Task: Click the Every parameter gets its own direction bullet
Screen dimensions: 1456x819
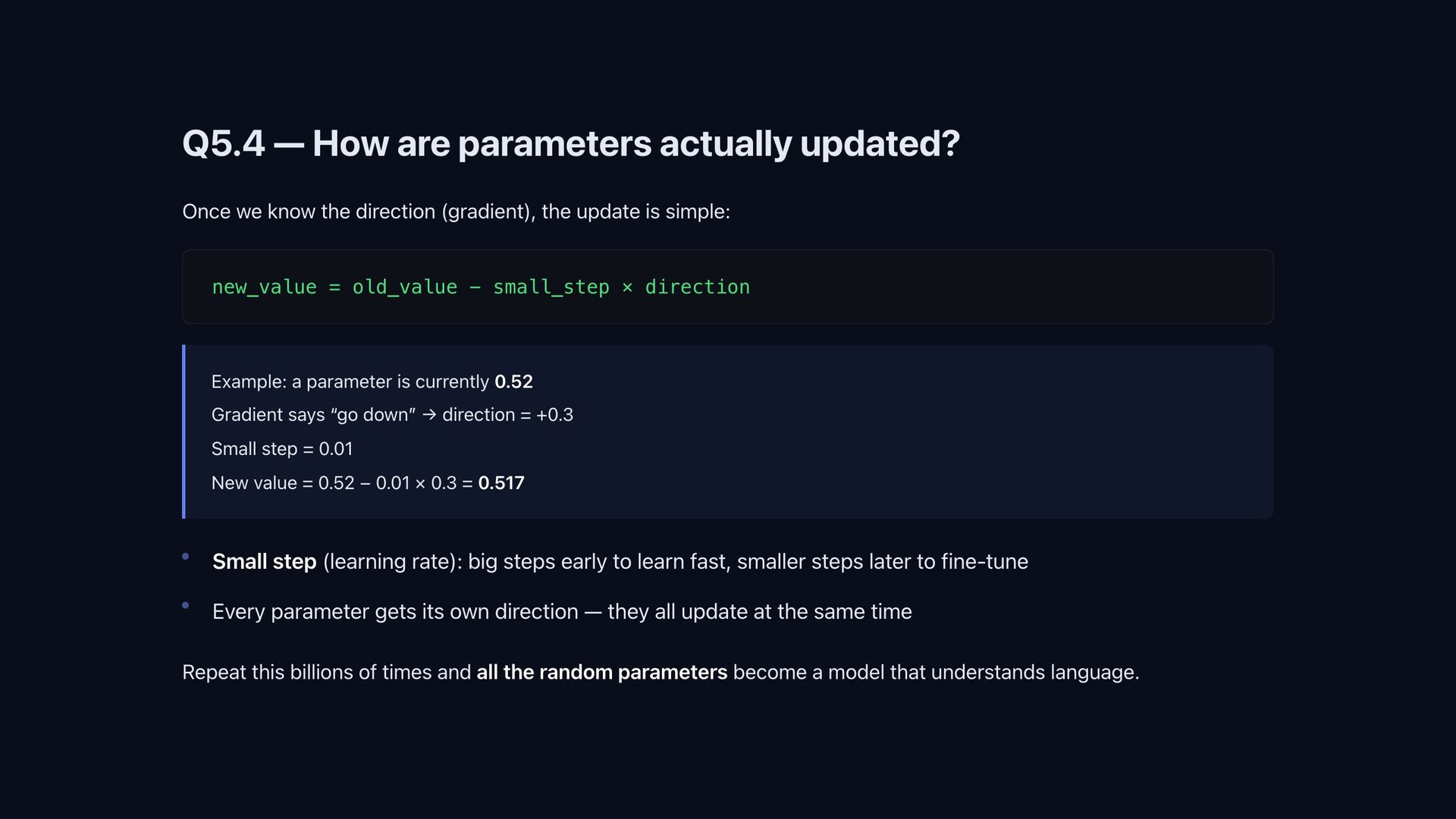Action: point(562,612)
